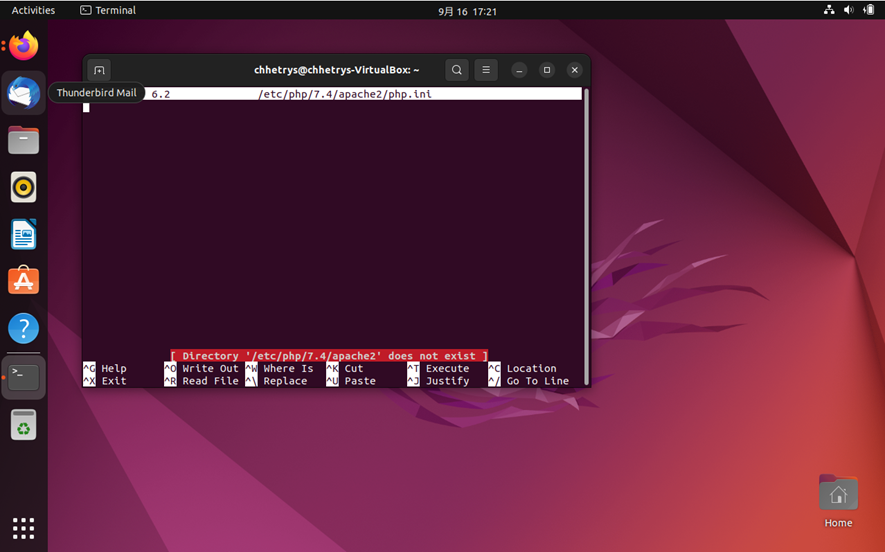885x552 pixels.
Task: Click the /etc/php/7.4/apache2/php.ini file path
Action: click(x=345, y=94)
